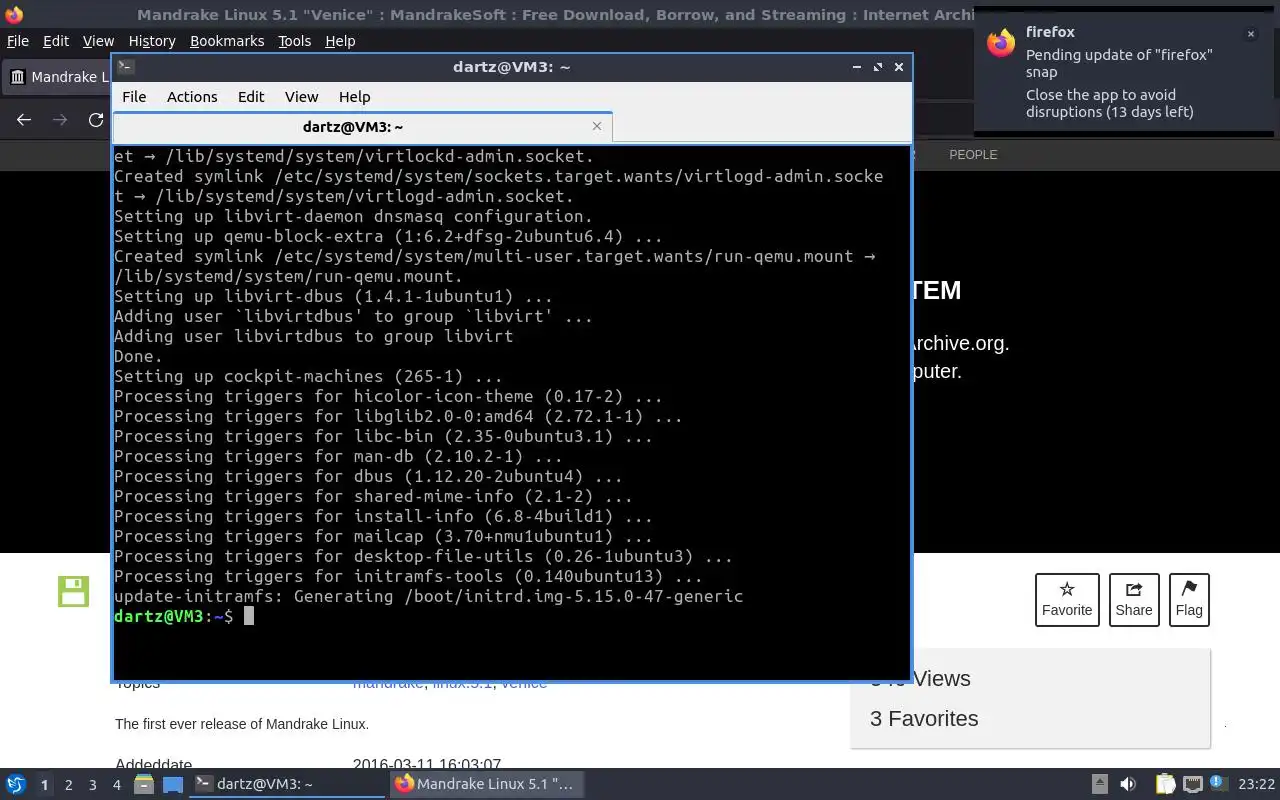
Task: Click the PEOPLE link in archive navigation
Action: click(x=973, y=154)
